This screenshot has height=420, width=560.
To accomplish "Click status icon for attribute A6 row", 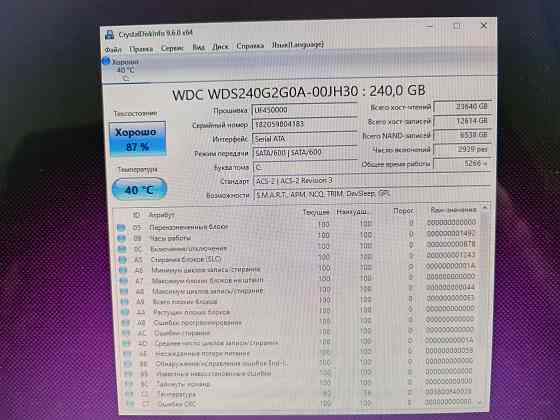I will tap(123, 270).
